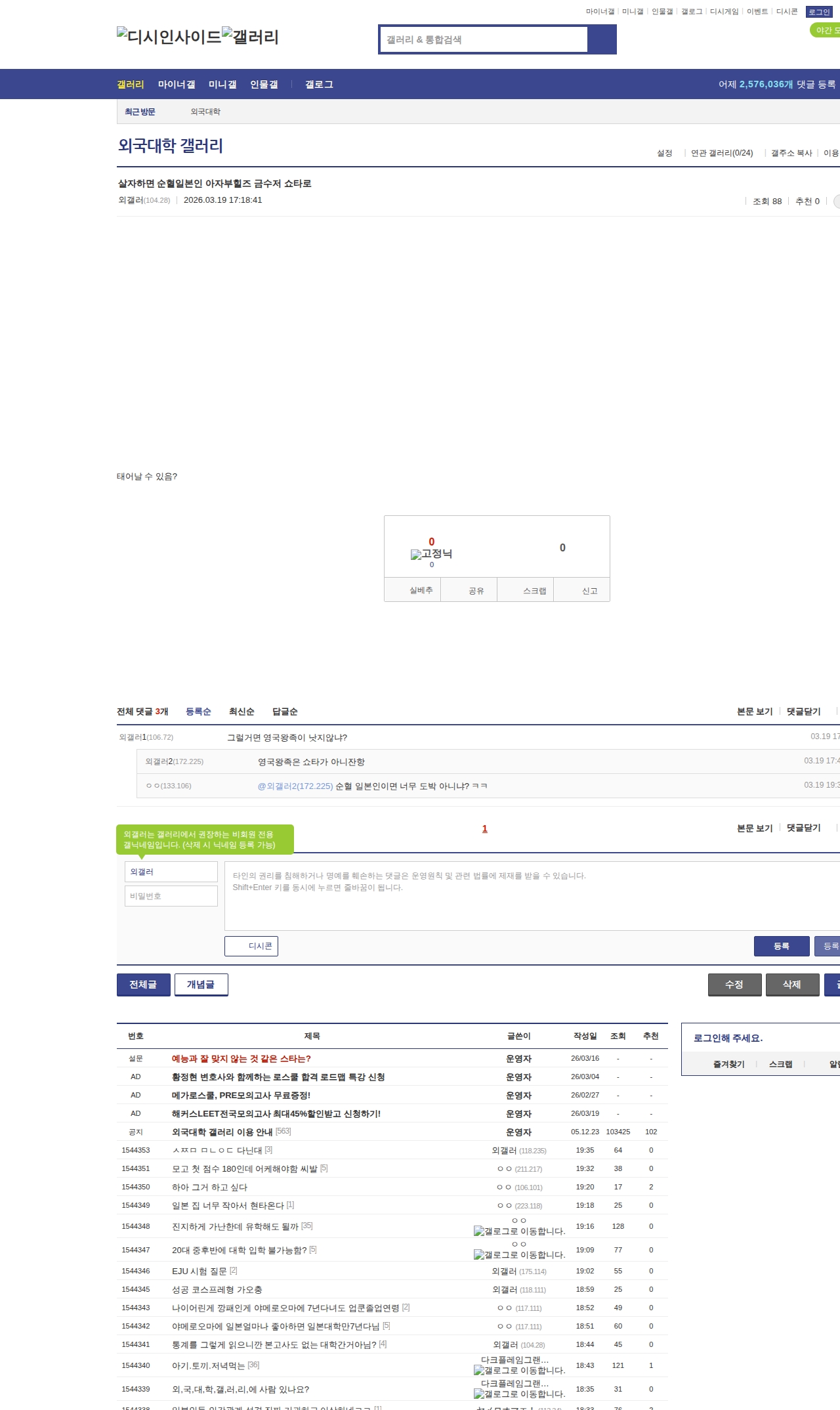Image resolution: width=840 pixels, height=1410 pixels.
Task: Open the 디시콘 picker button
Action: [x=251, y=946]
